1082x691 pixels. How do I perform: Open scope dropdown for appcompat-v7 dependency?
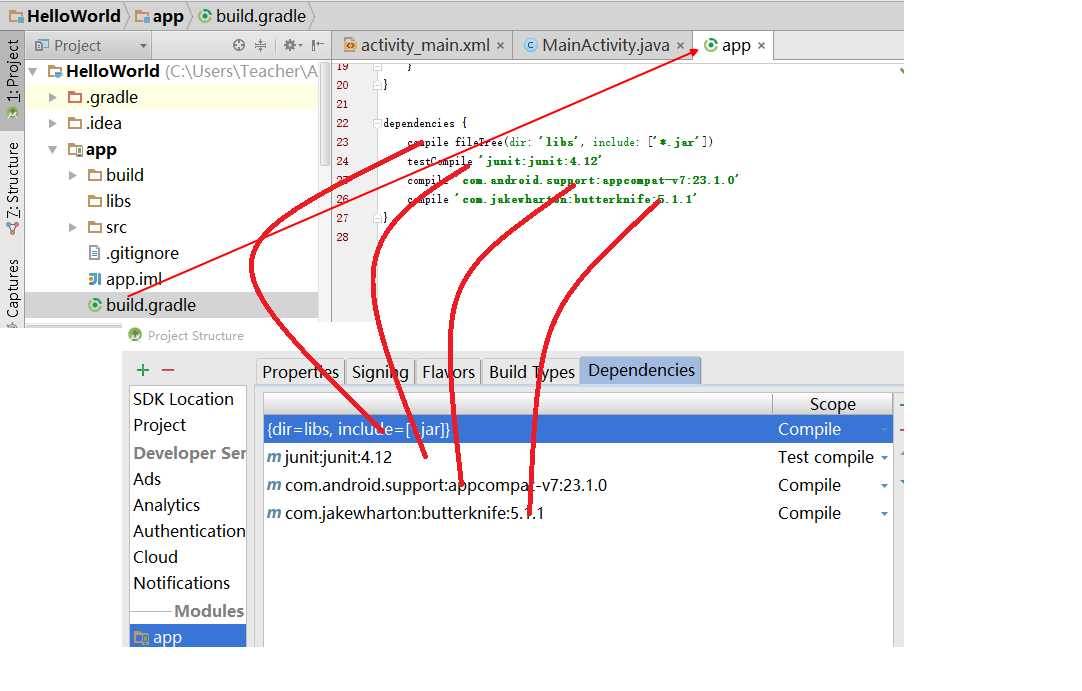tap(884, 486)
